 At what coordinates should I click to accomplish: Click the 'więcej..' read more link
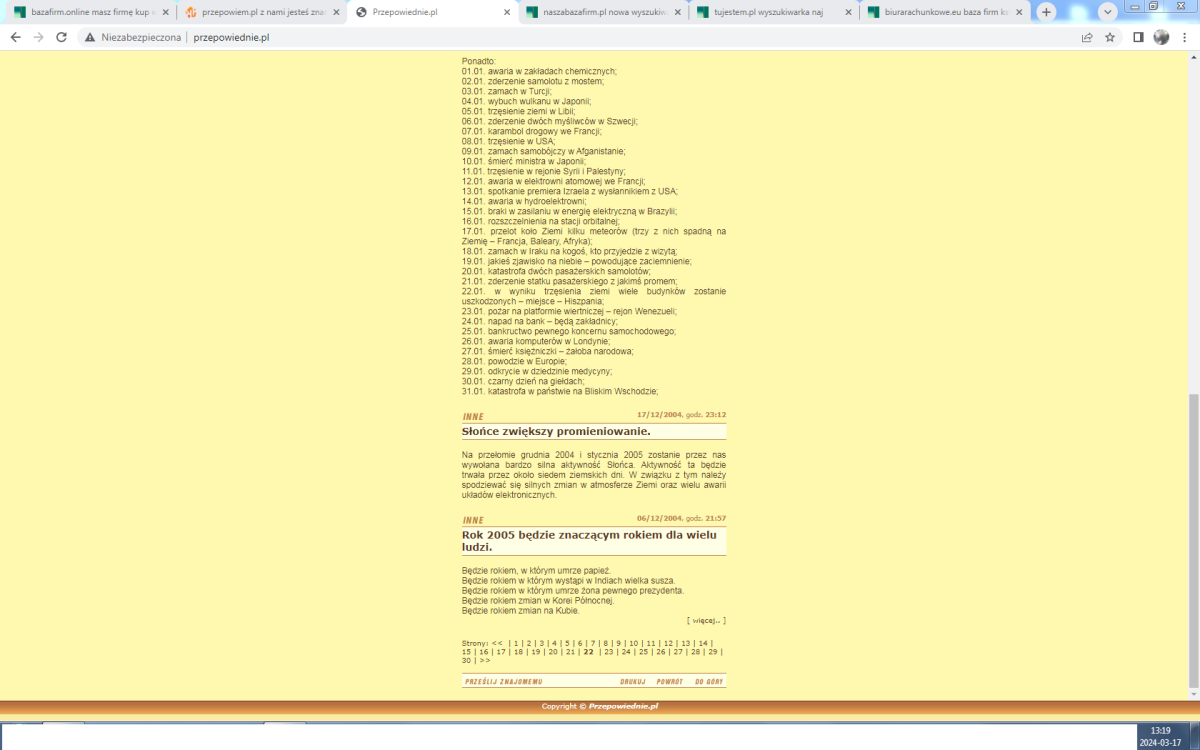tap(706, 620)
